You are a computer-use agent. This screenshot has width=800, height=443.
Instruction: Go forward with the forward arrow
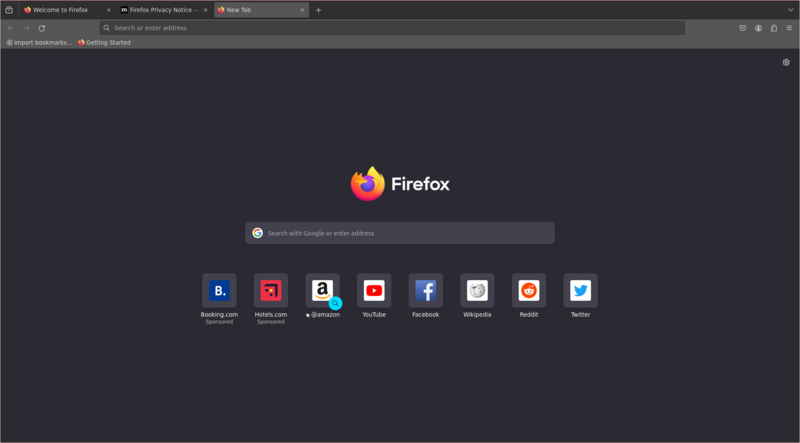click(26, 28)
